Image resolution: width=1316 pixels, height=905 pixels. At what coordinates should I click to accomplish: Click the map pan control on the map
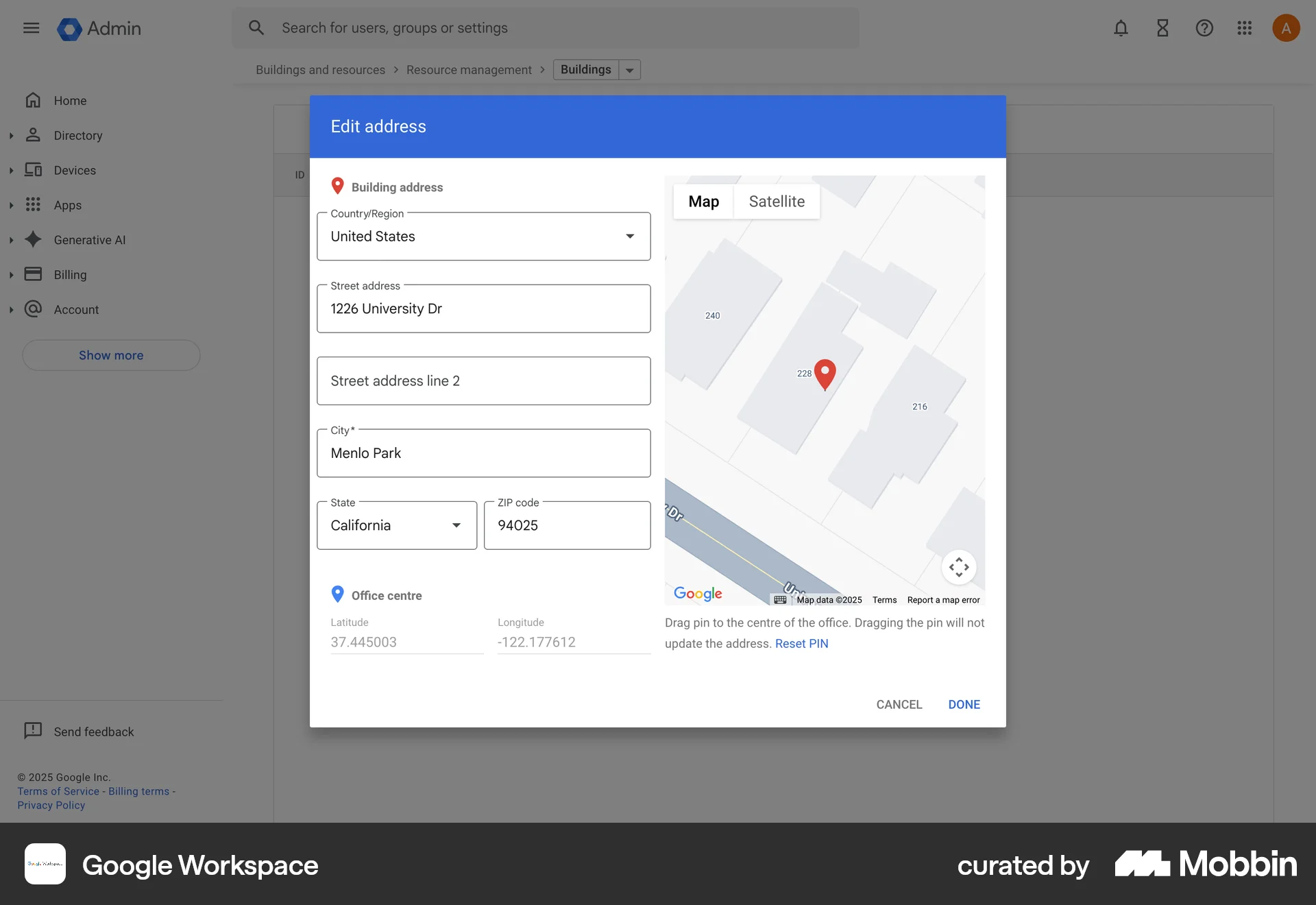click(x=958, y=567)
